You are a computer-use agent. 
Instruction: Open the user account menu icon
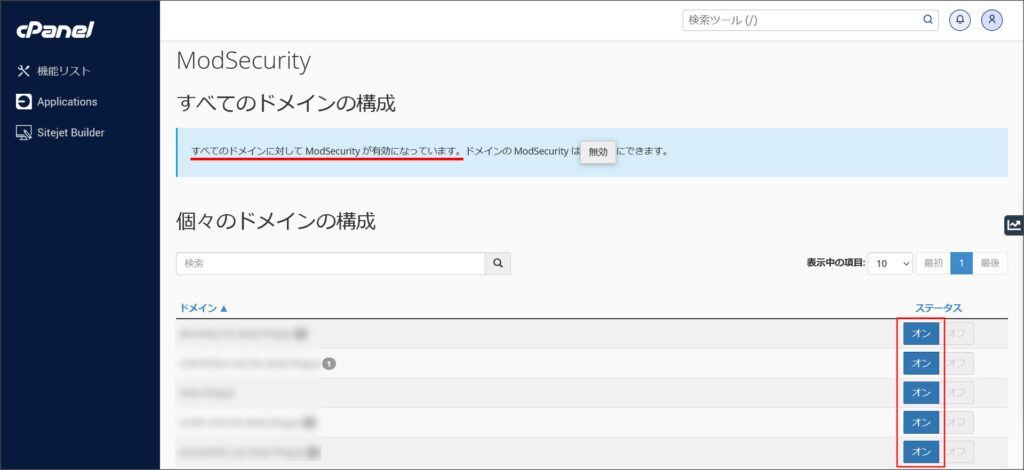pyautogui.click(x=992, y=20)
